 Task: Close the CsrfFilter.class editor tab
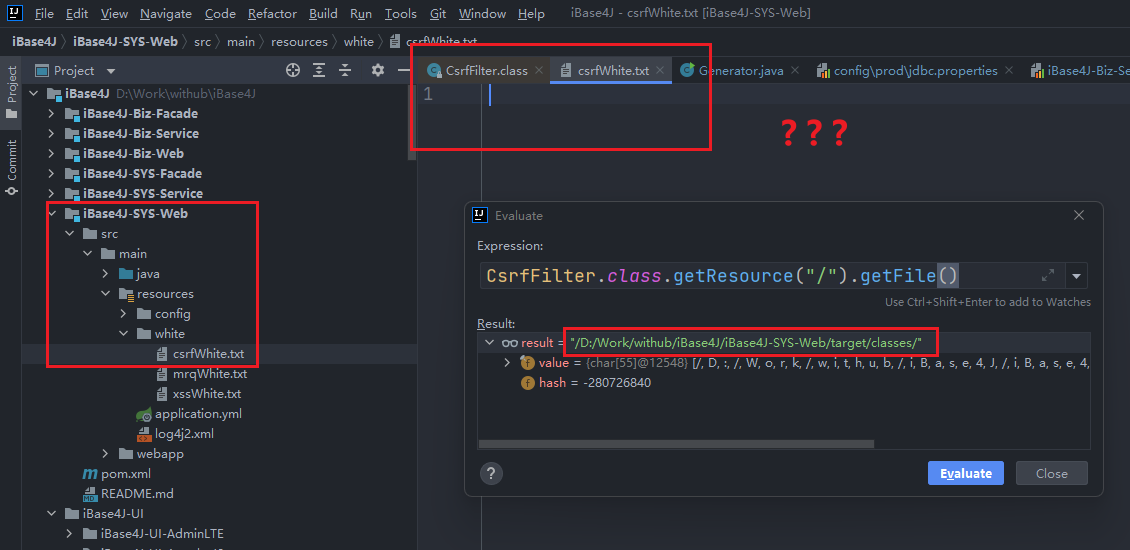tap(538, 71)
